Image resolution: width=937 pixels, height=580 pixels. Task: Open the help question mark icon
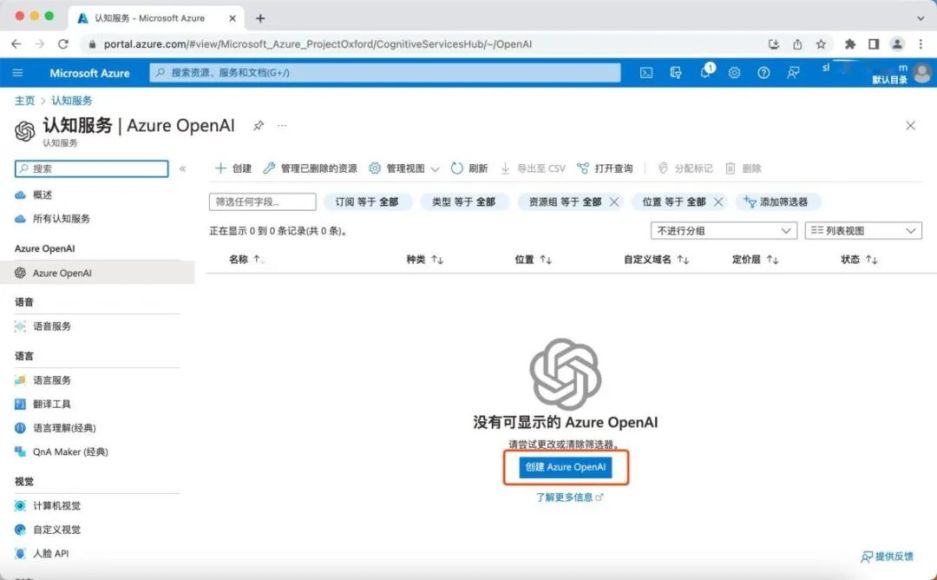pos(763,73)
